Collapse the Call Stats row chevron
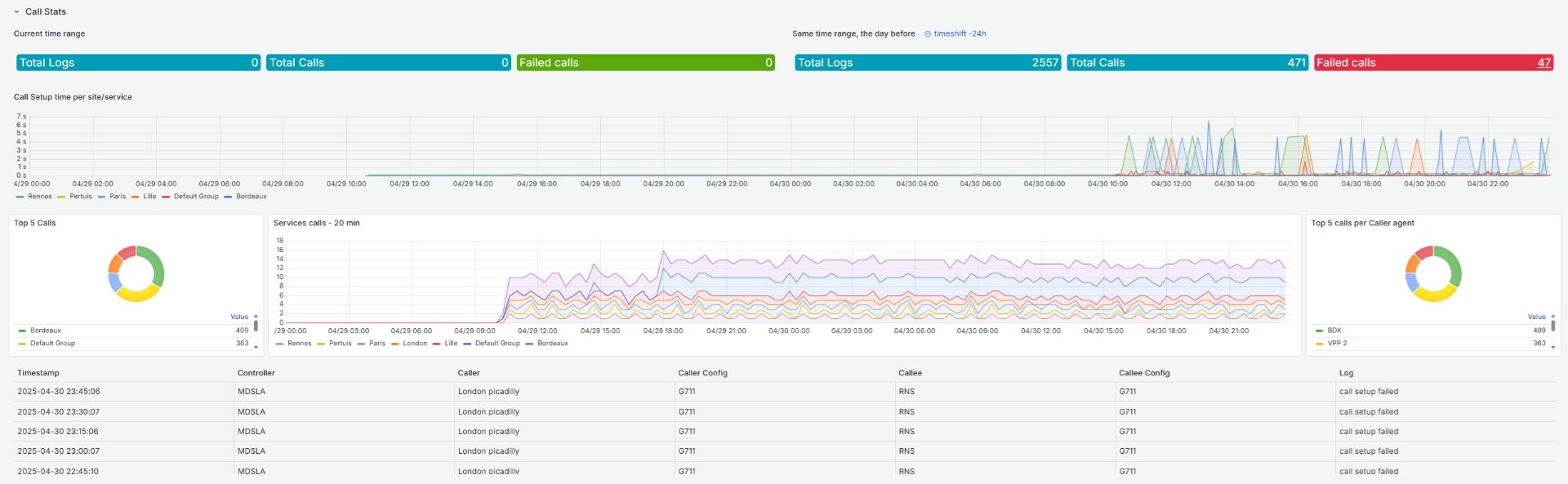The width and height of the screenshot is (1568, 484). tap(16, 12)
